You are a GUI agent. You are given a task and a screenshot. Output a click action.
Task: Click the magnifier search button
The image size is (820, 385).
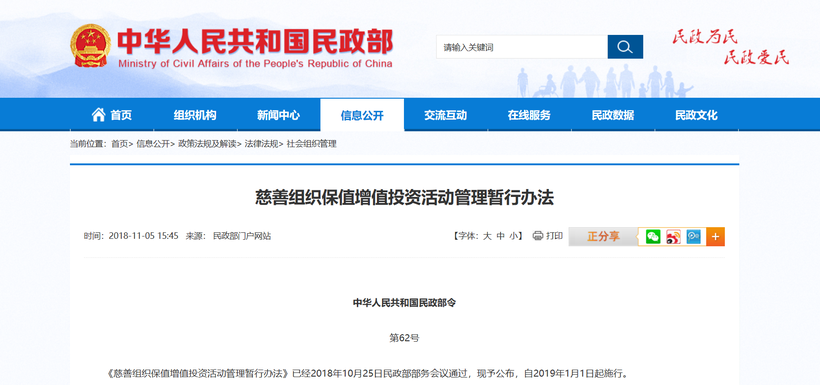[x=625, y=47]
